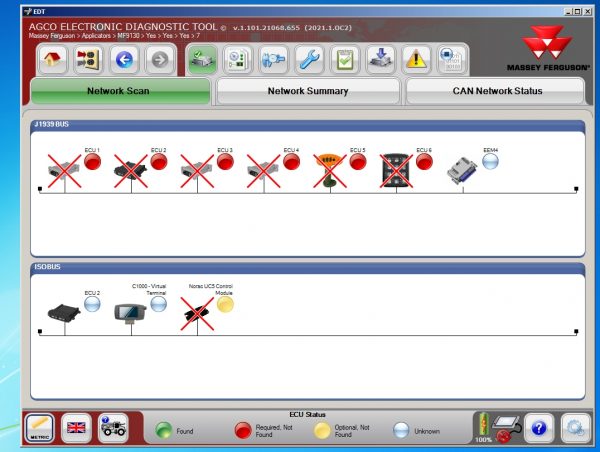Image resolution: width=600 pixels, height=452 pixels.
Task: Click the red status light of ECU 1
Action: pyautogui.click(x=93, y=162)
